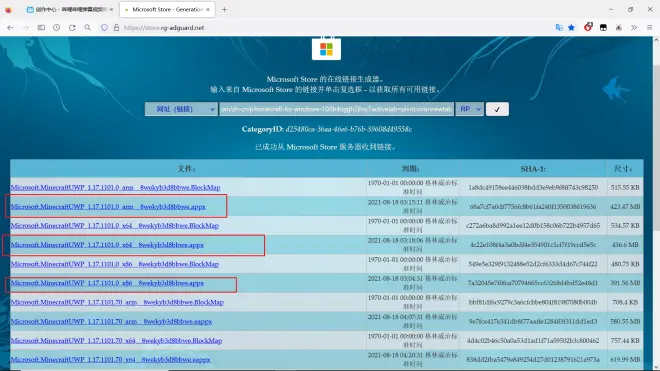
Task: Close the 创作中心 tab
Action: 111,9
